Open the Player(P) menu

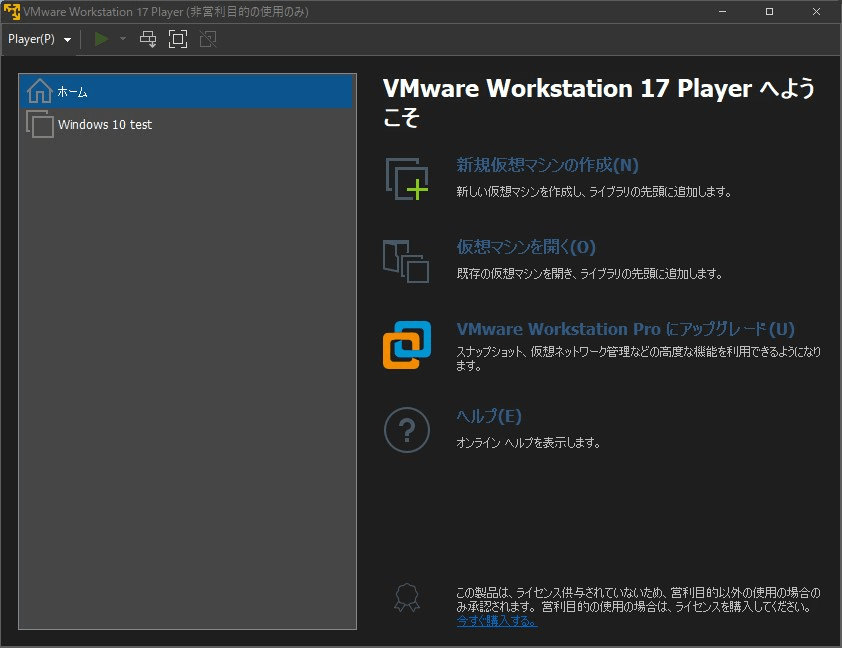(x=39, y=39)
